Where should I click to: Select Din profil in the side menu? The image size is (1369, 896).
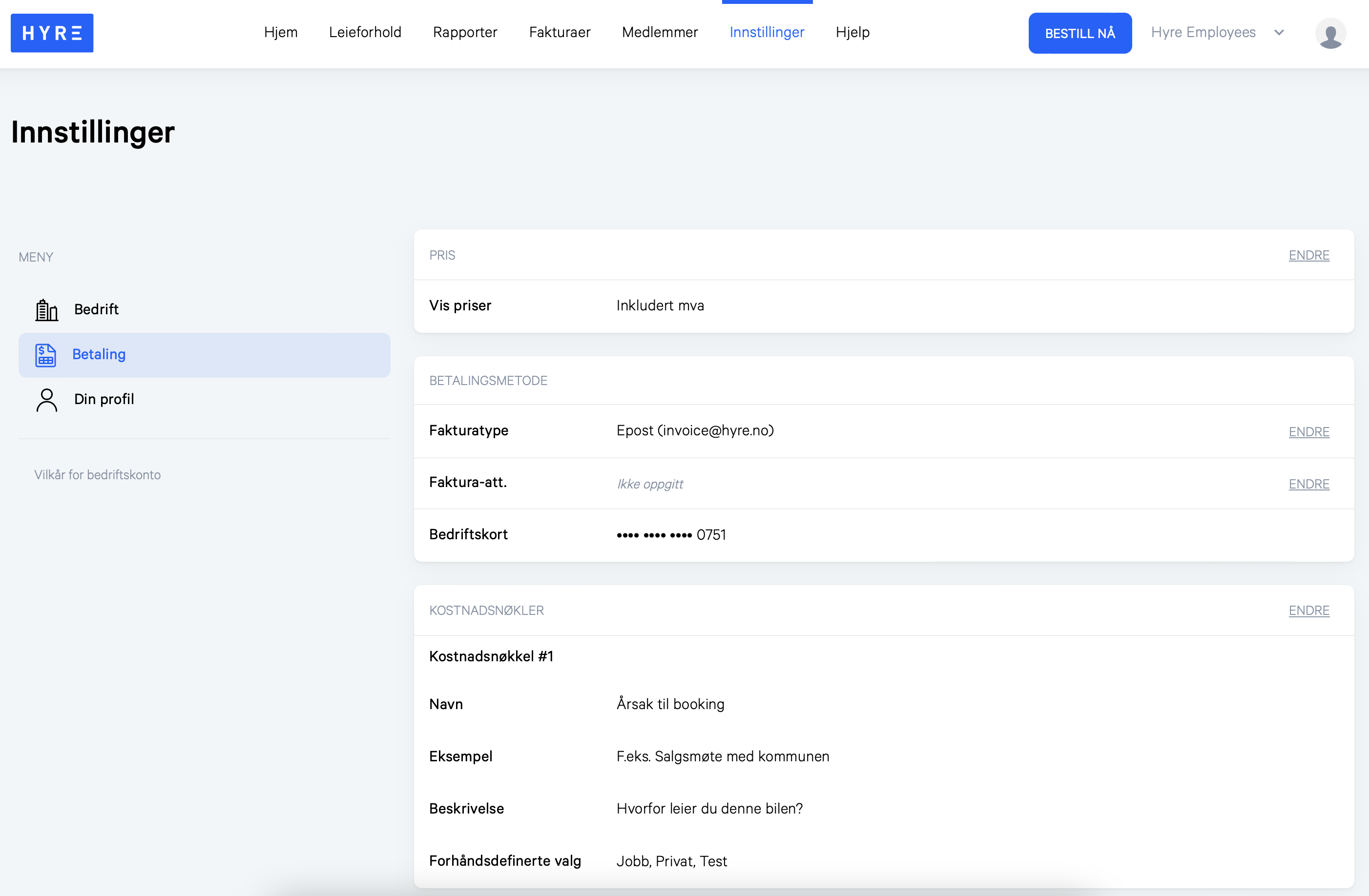(x=204, y=400)
